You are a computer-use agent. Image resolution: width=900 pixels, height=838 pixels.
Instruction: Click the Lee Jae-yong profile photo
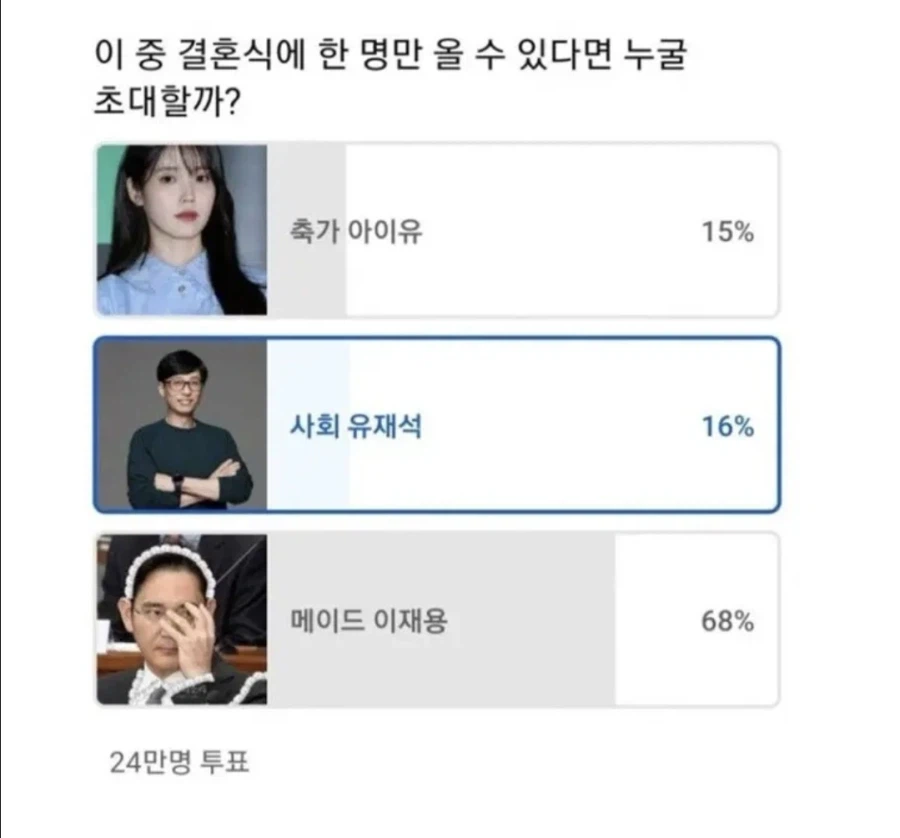coord(180,620)
